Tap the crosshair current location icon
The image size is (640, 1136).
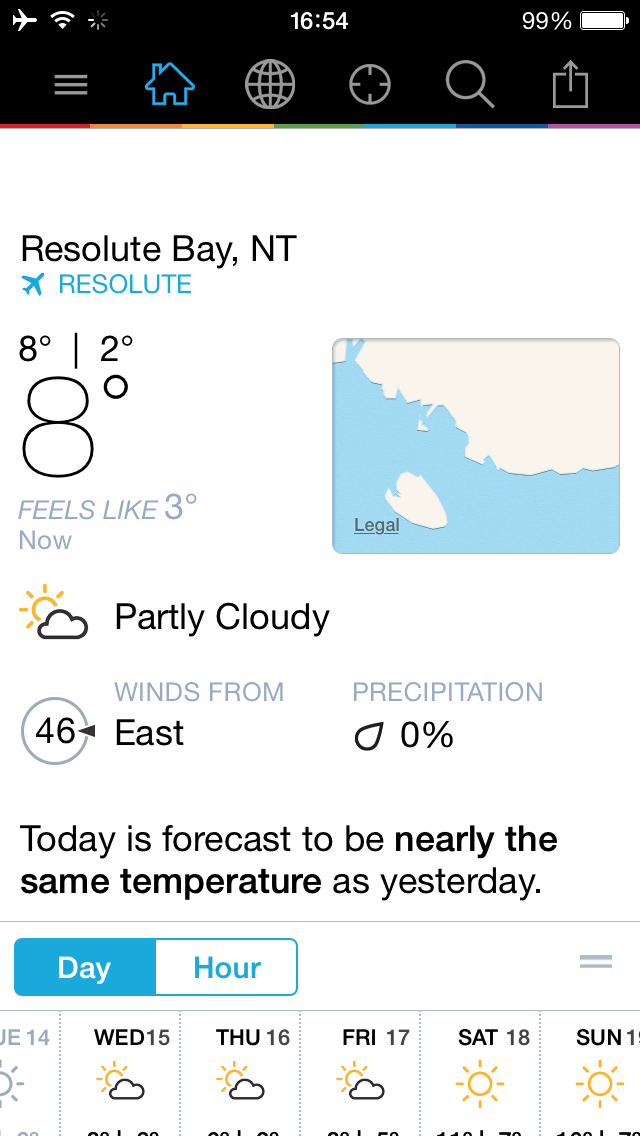(370, 85)
